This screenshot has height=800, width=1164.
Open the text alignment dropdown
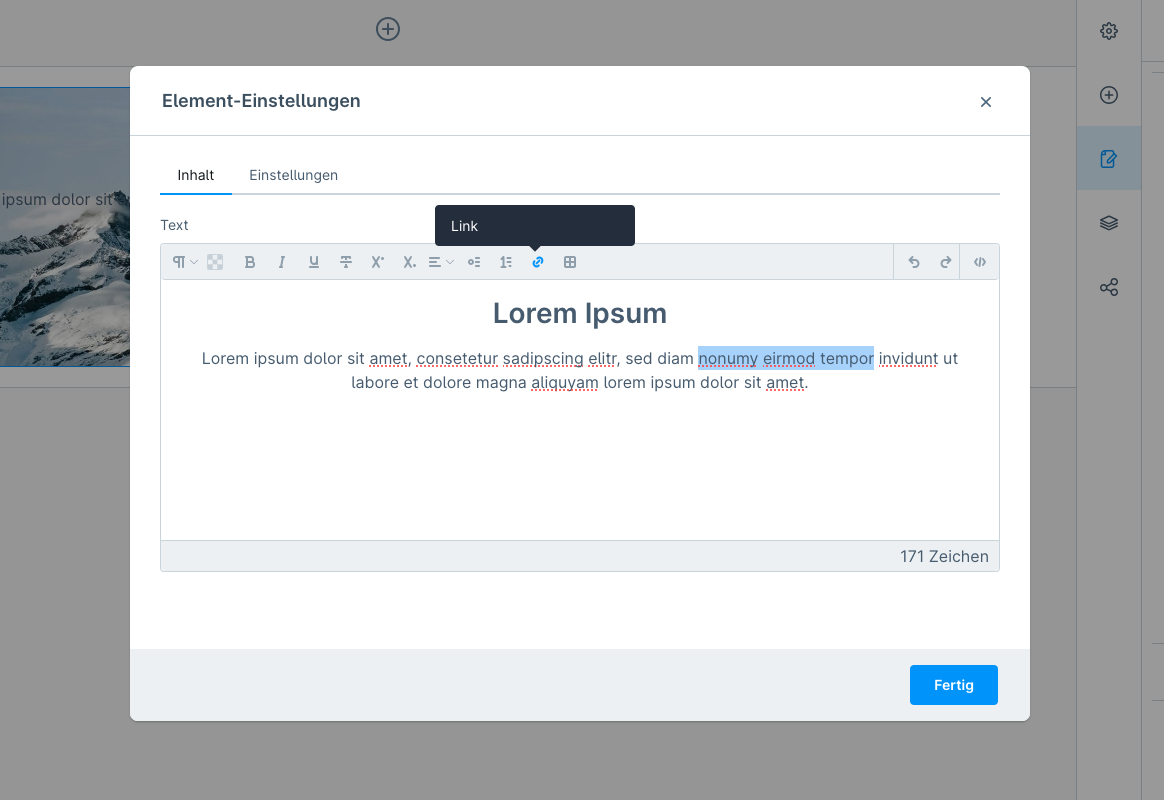[441, 262]
